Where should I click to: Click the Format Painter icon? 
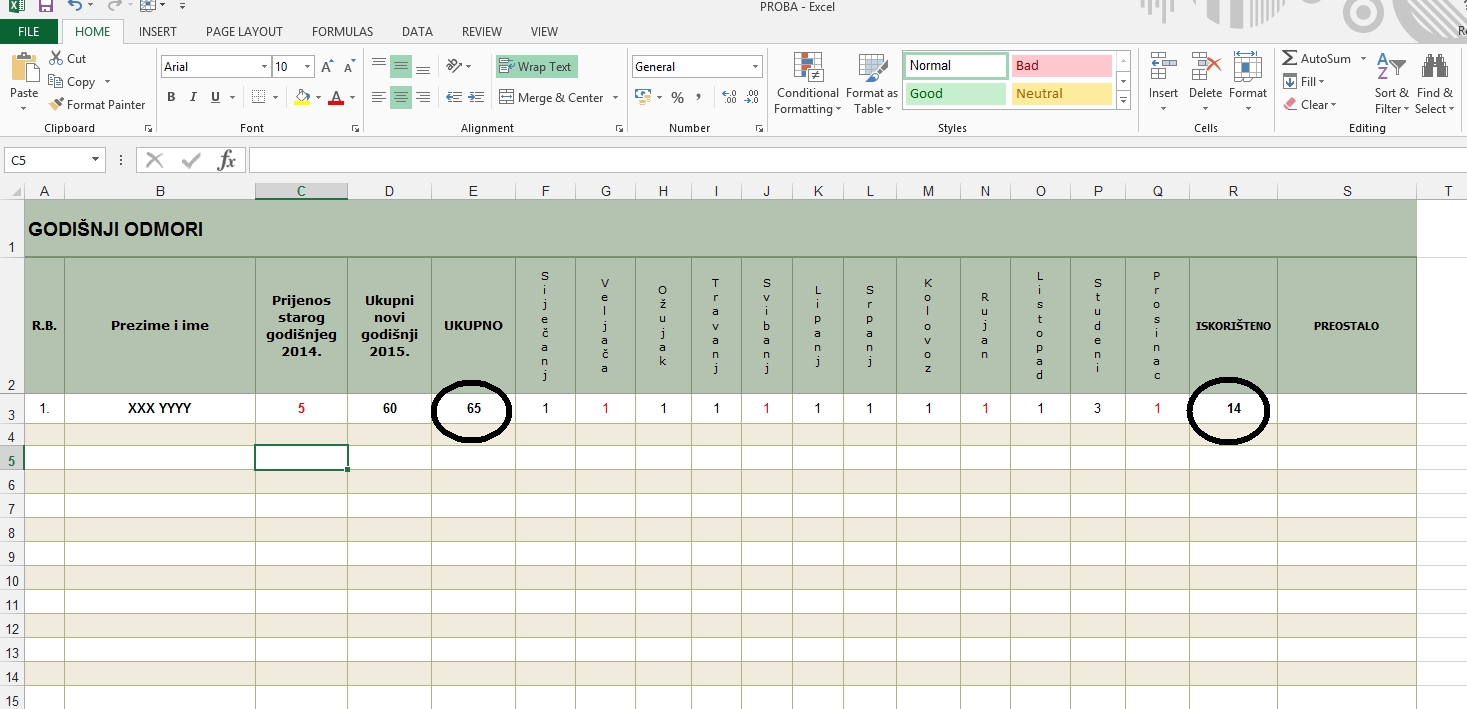[x=56, y=105]
